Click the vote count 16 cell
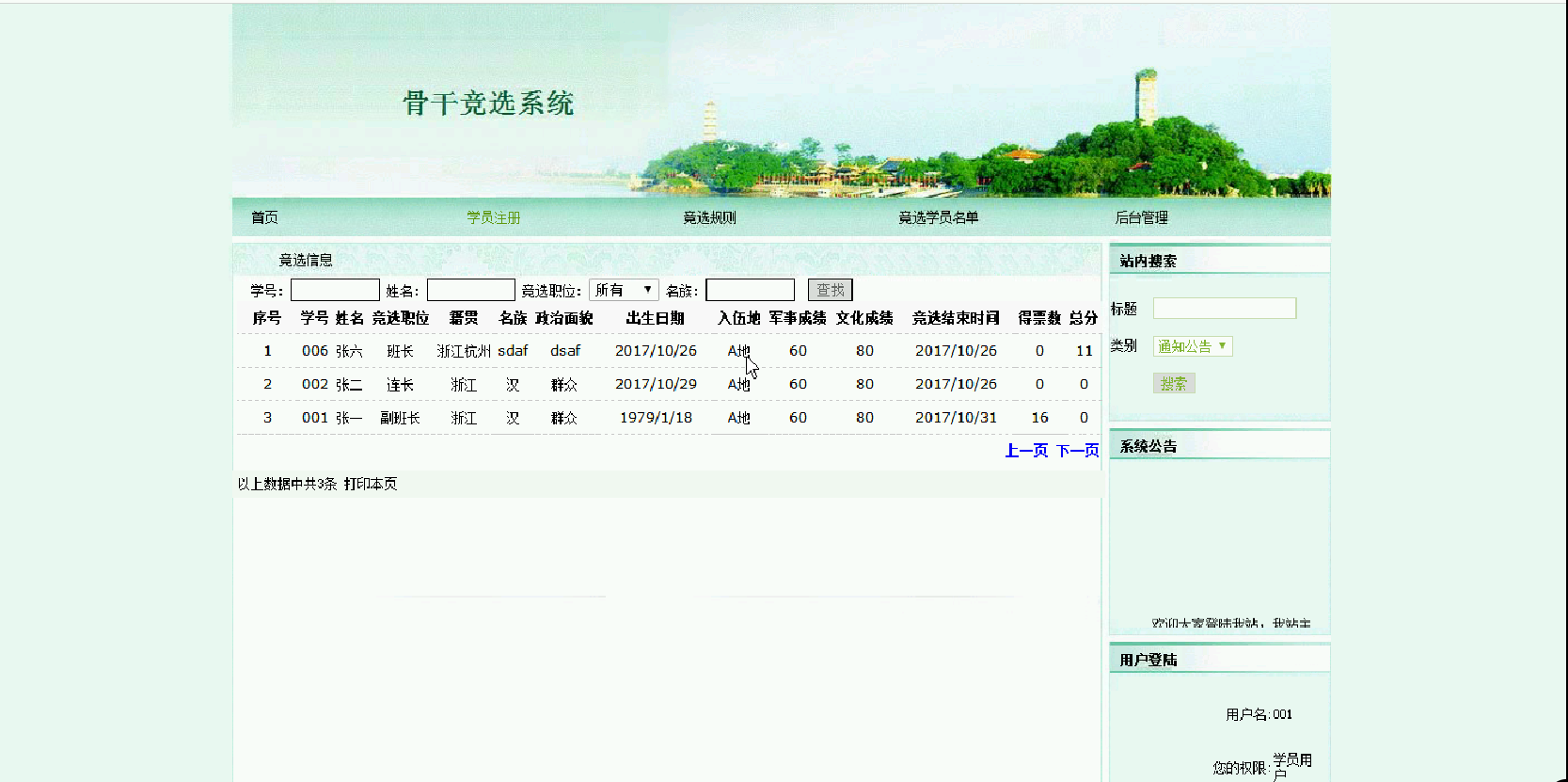1568x782 pixels. tap(1039, 418)
